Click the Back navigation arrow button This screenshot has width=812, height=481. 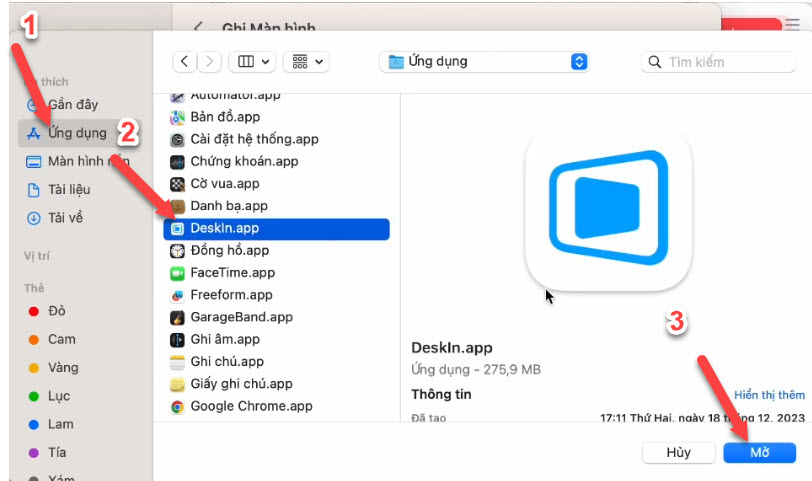coord(185,62)
